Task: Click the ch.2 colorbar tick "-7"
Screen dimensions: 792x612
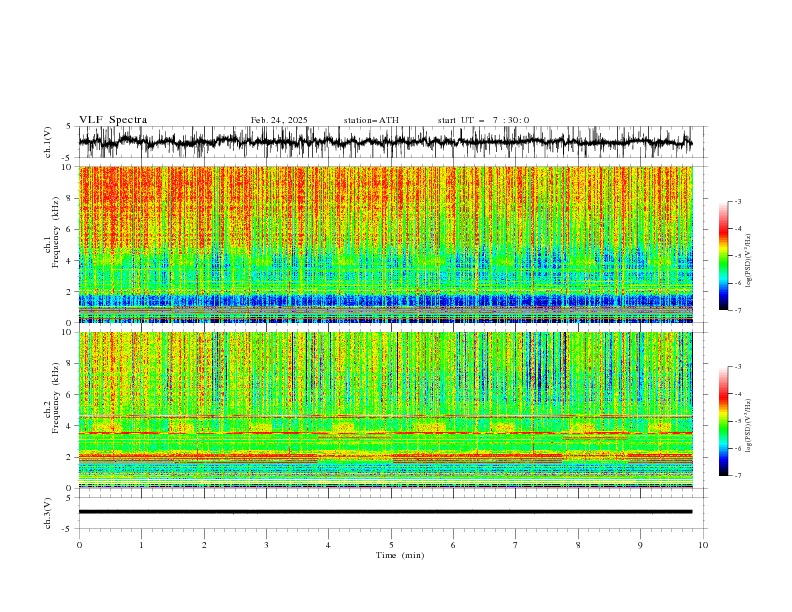Action: point(738,475)
